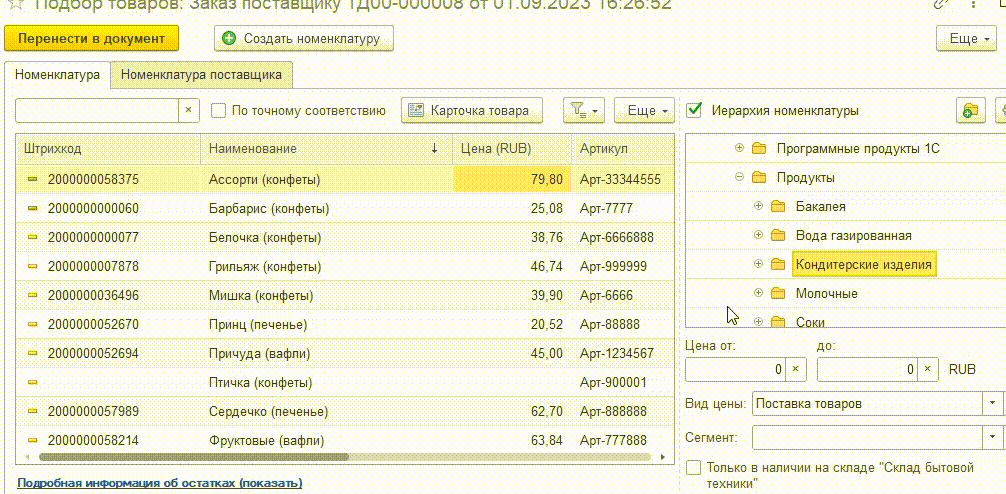Uncheck Иерархия номенклатуры
The height and width of the screenshot is (494, 1006).
tap(694, 110)
